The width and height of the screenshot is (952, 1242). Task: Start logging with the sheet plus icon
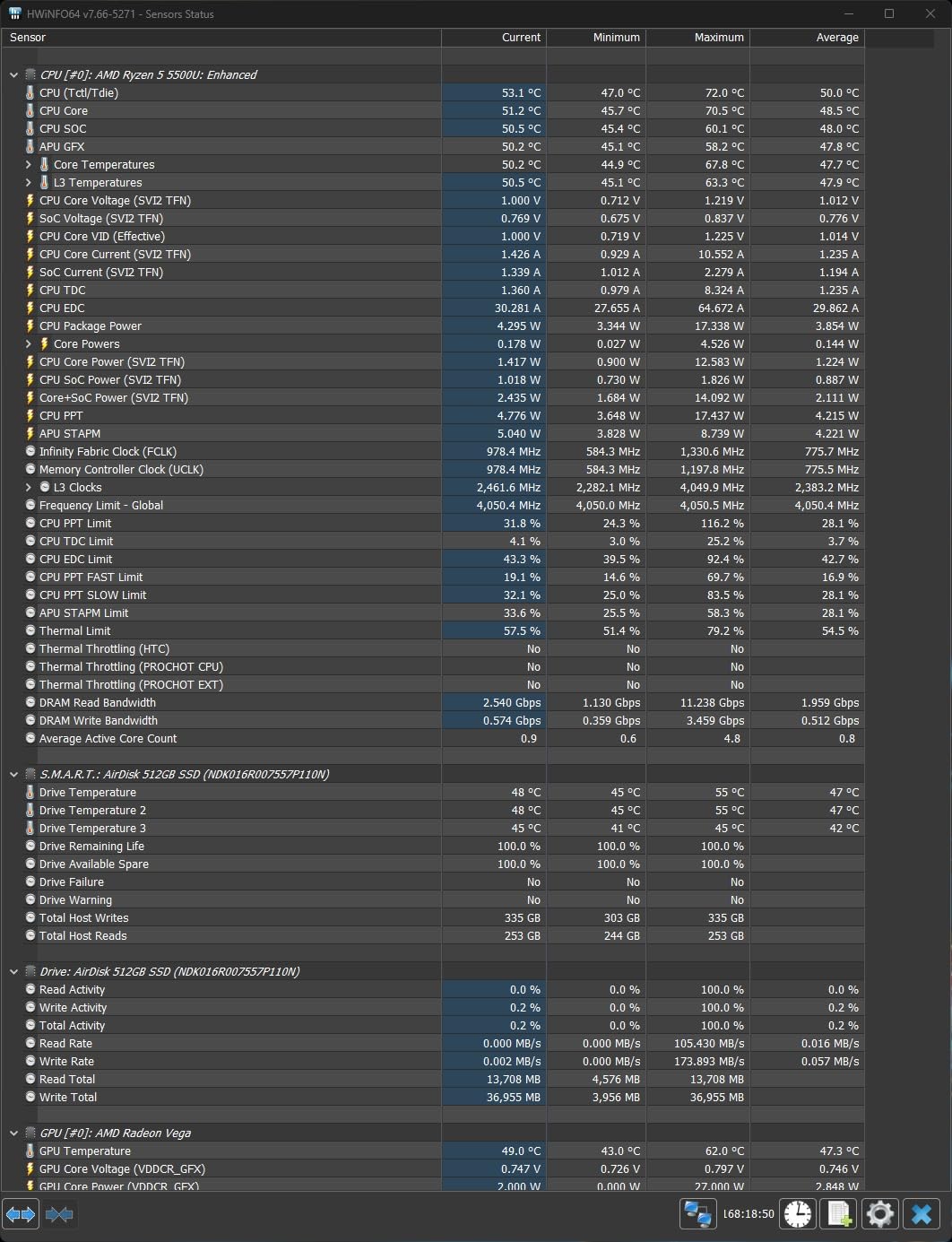(x=839, y=1214)
